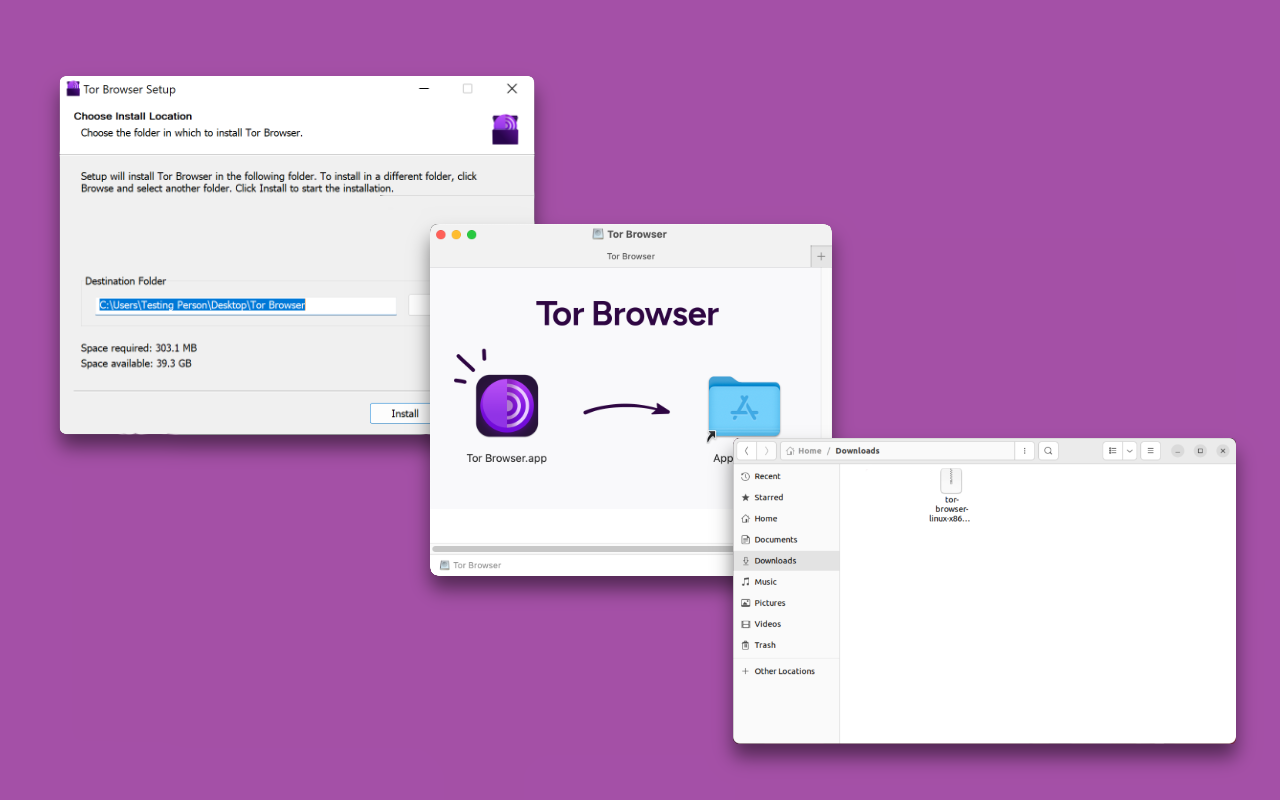The image size is (1280, 800).
Task: Click the Install button in Tor Browser Setup
Action: click(404, 413)
